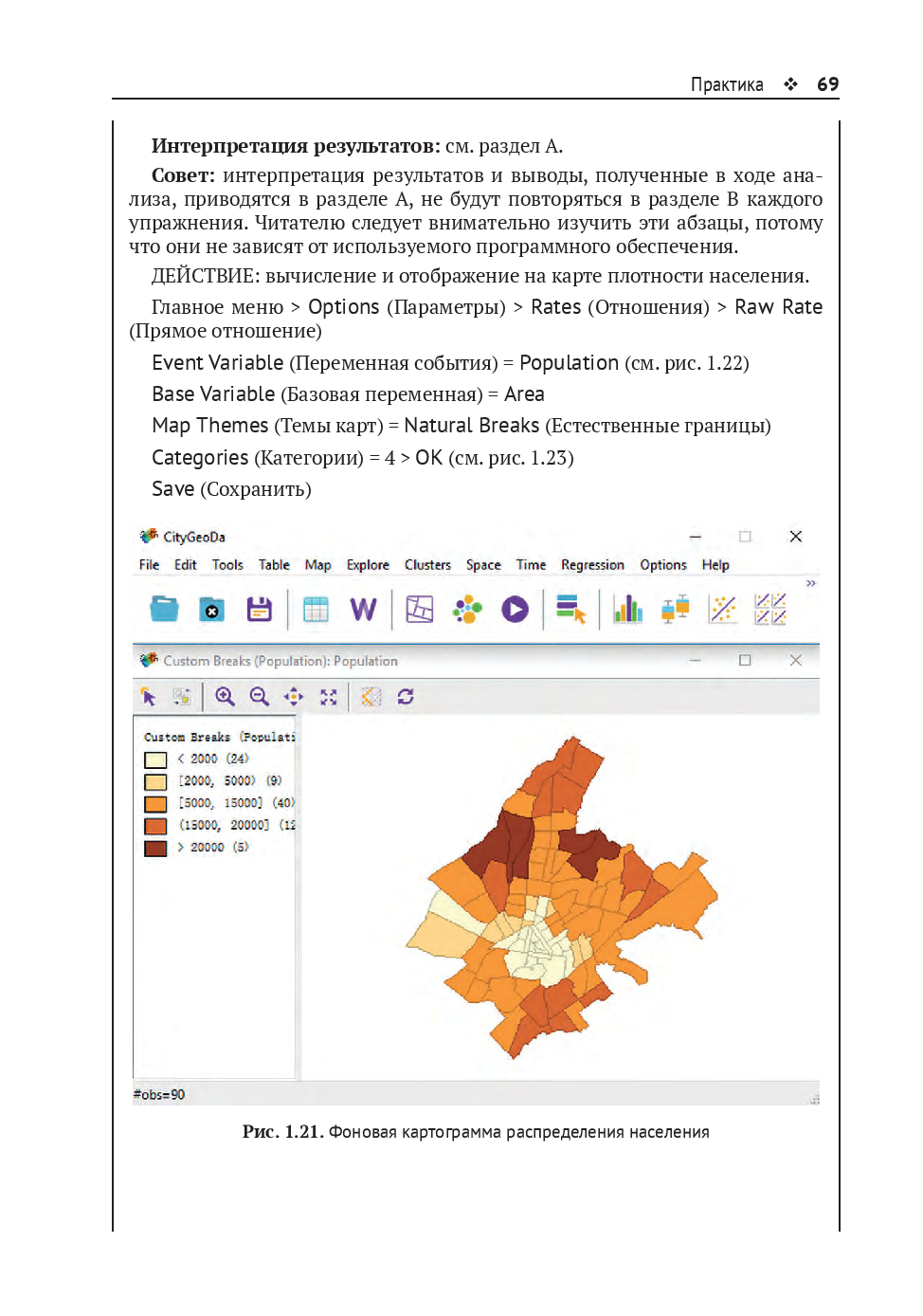
Task: Activate the Pan tool in map toolbar
Action: (294, 697)
